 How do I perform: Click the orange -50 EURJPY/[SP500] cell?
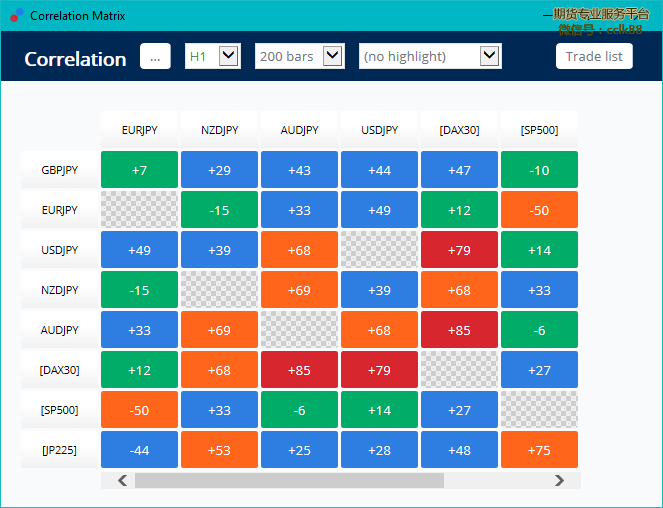click(x=540, y=209)
